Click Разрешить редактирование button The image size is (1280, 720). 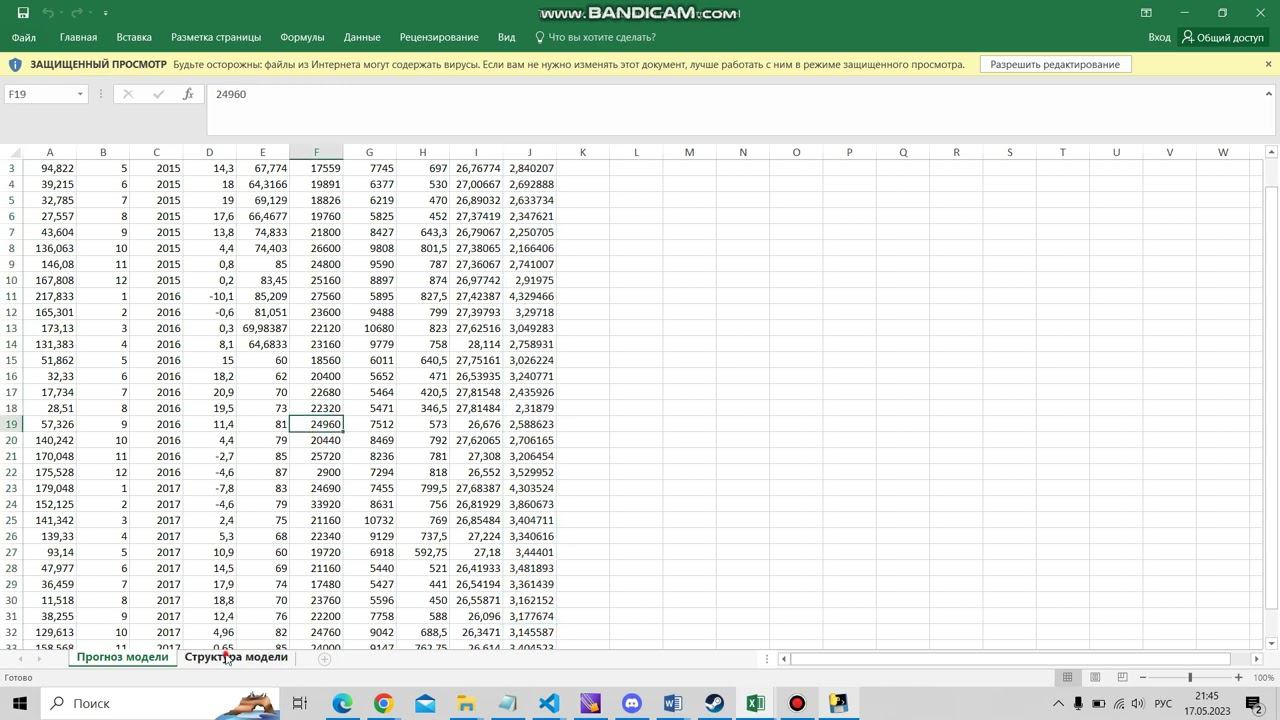pos(1055,64)
